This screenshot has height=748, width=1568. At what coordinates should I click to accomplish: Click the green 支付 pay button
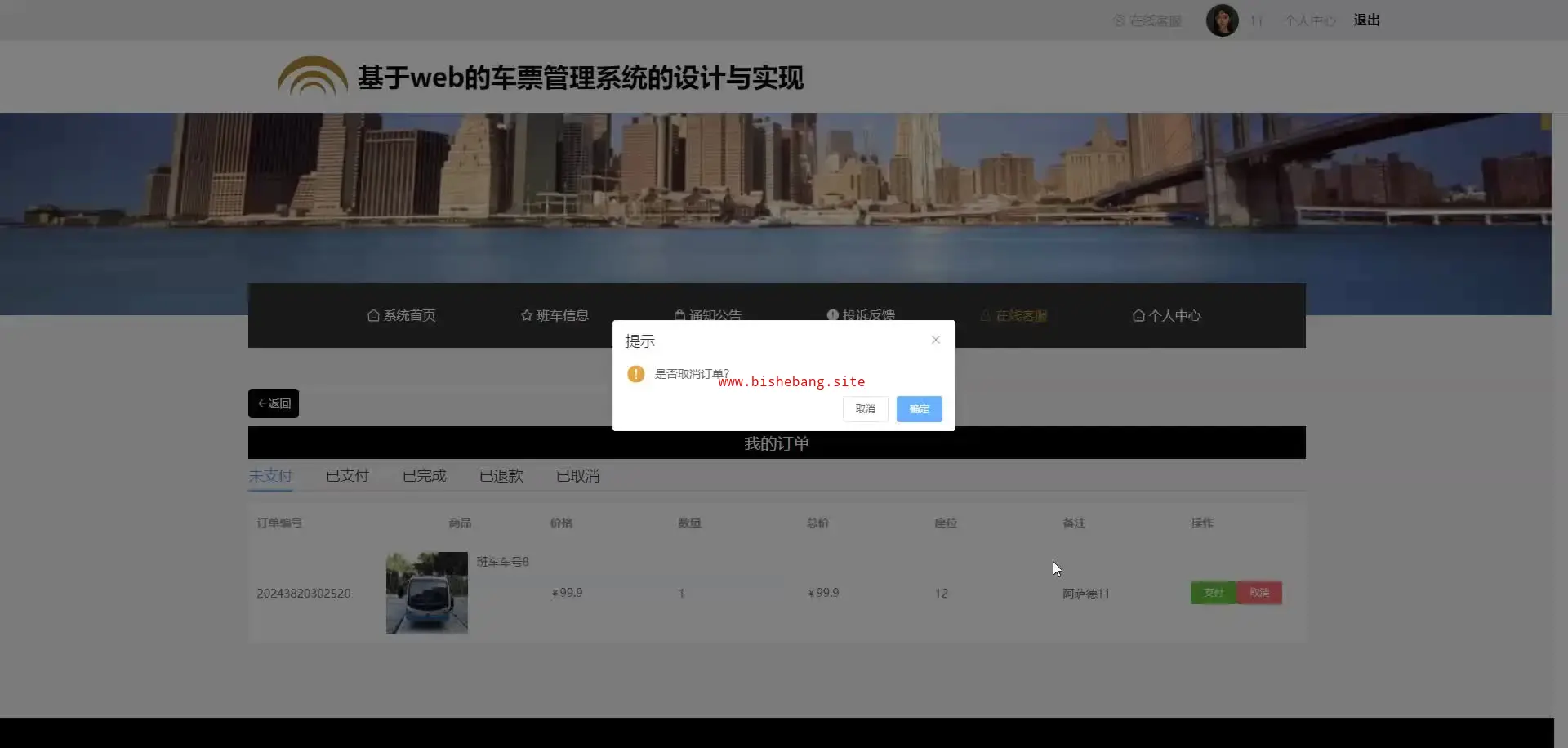(1214, 593)
